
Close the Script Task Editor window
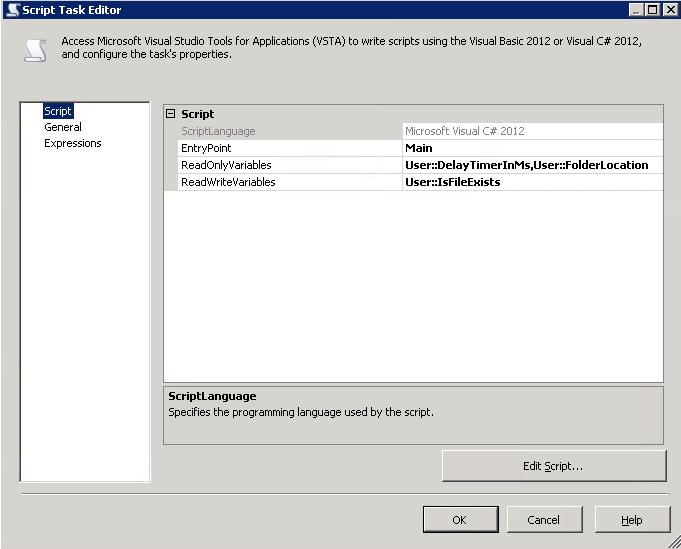coord(669,9)
